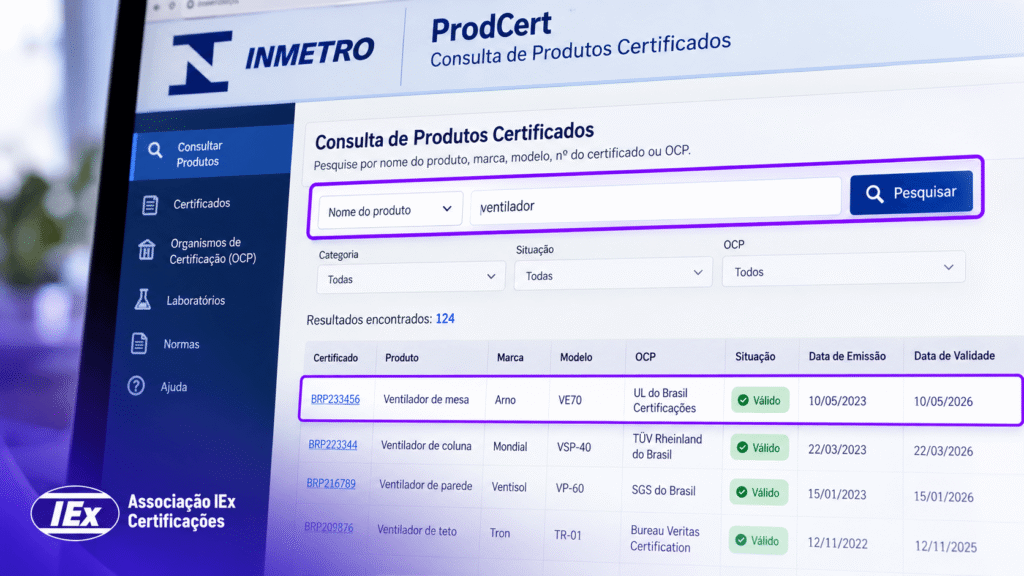Click the Marca column header
The height and width of the screenshot is (576, 1024).
510,358
